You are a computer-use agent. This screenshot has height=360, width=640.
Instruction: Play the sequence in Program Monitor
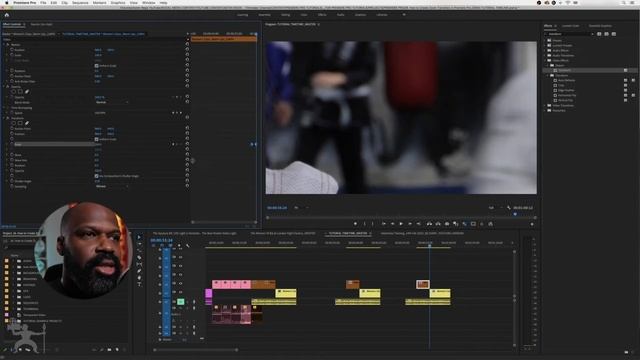pos(401,224)
